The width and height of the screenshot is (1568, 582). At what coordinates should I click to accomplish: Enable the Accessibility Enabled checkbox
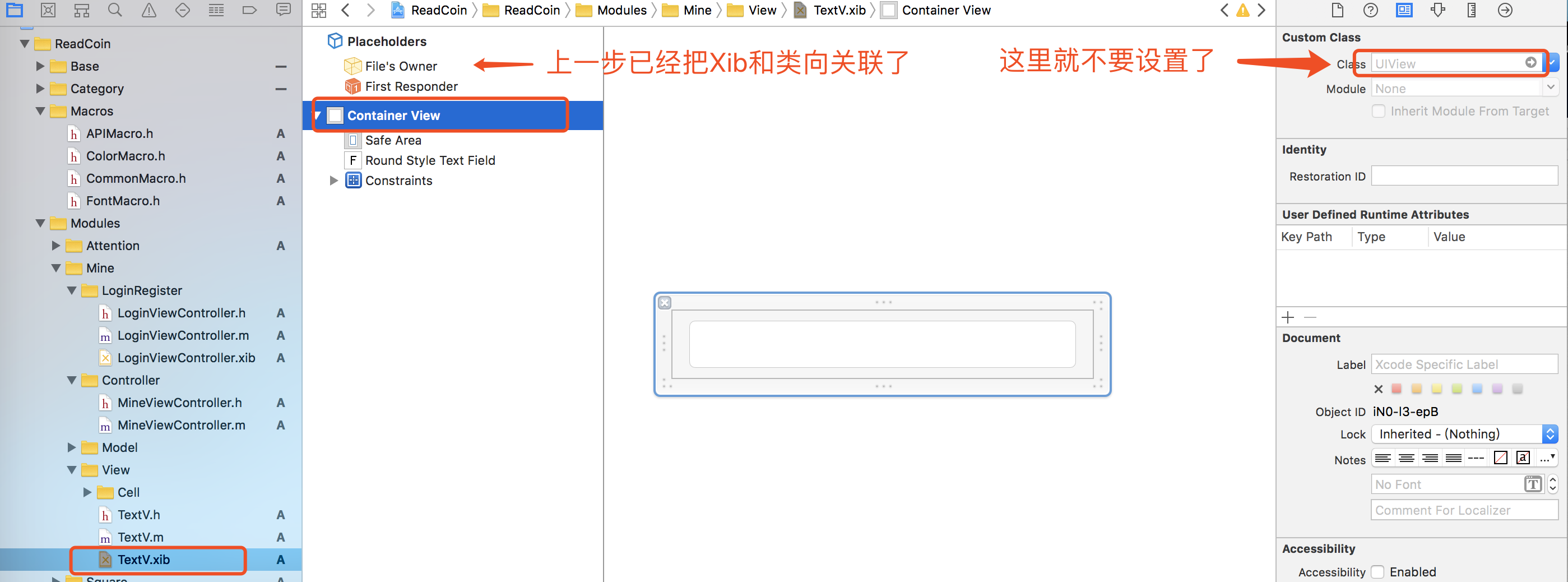coord(1378,572)
